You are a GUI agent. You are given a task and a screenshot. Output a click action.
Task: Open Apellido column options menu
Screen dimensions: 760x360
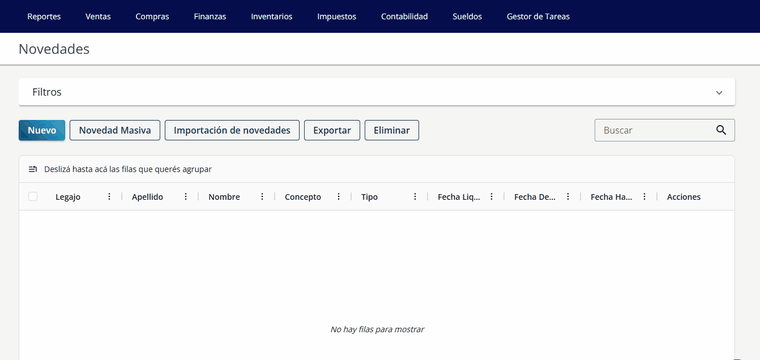click(x=186, y=196)
